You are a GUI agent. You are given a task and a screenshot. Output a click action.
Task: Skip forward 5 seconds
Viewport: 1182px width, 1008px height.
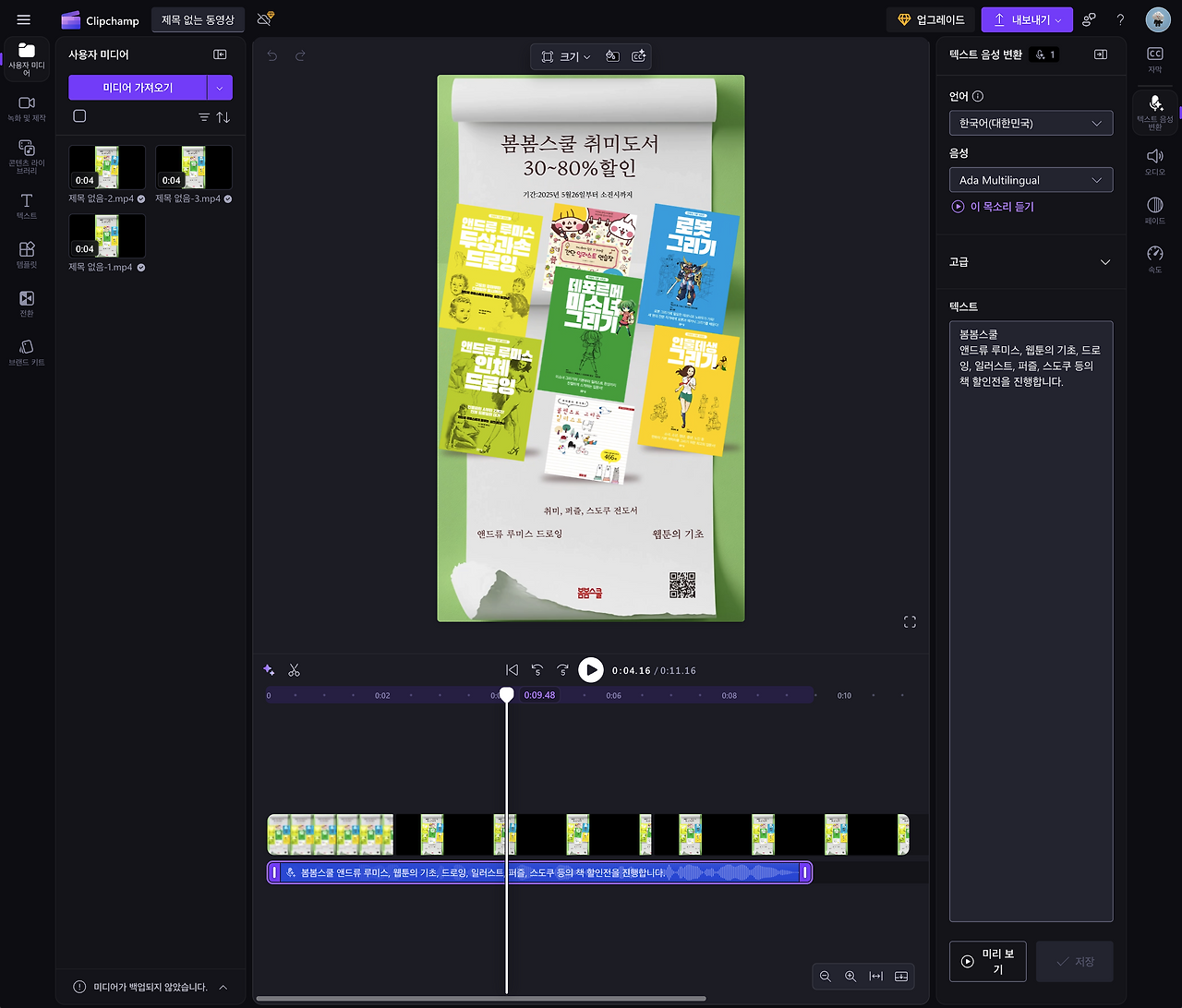tap(562, 670)
